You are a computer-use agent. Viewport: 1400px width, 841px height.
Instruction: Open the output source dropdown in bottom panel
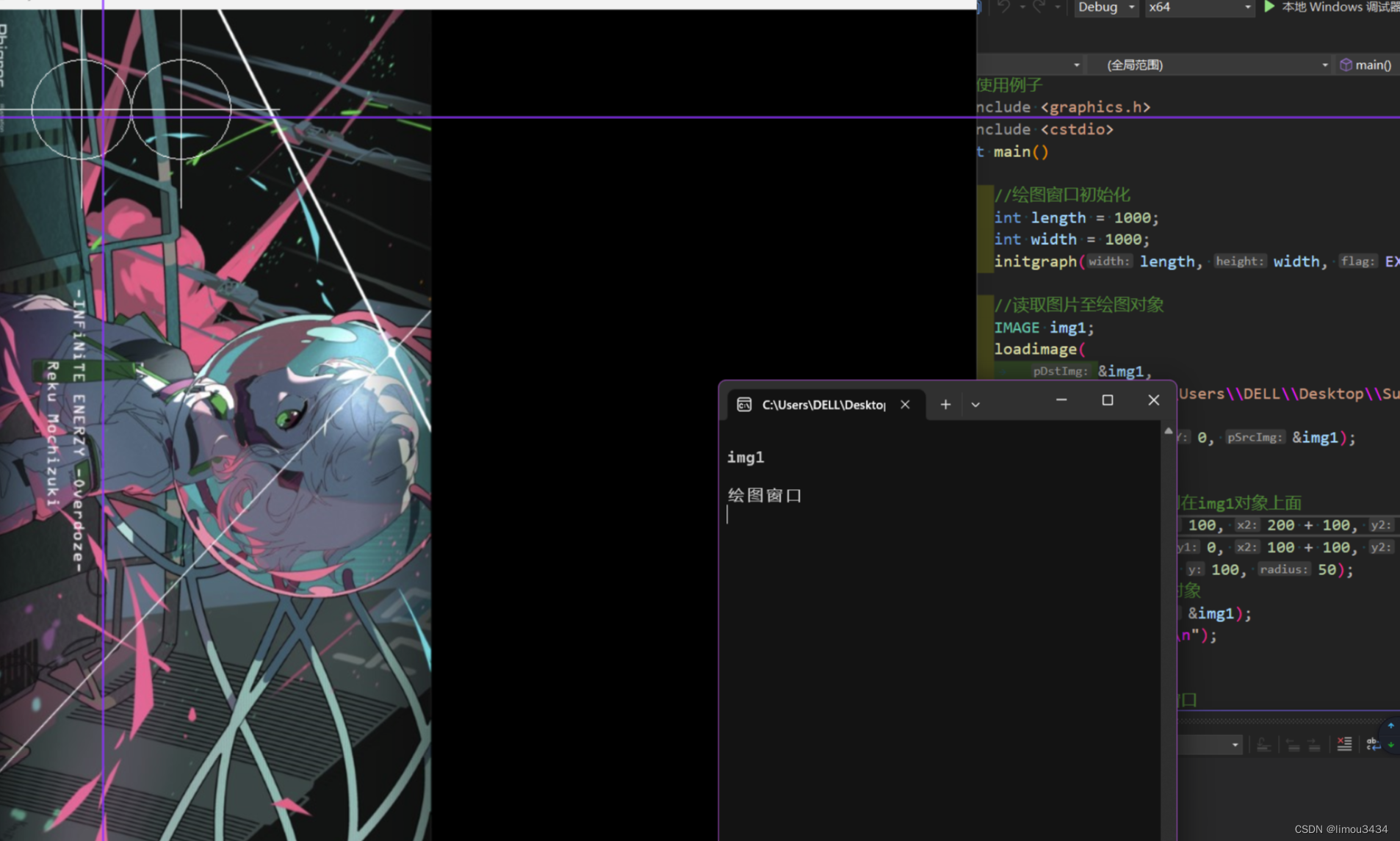(1210, 745)
